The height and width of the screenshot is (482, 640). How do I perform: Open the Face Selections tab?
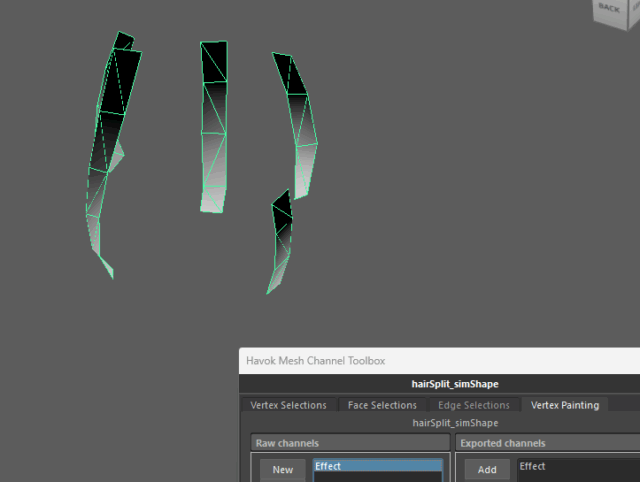382,405
